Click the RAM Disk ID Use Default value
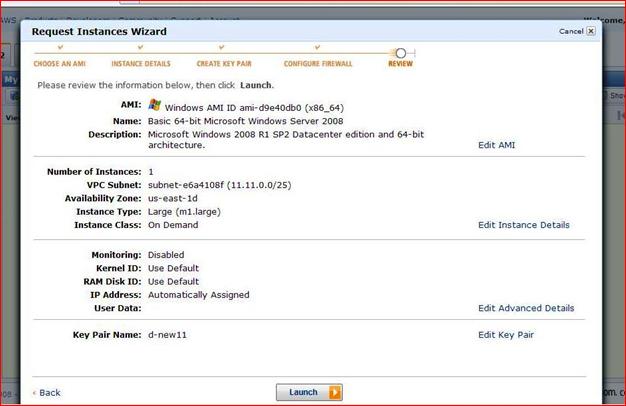This screenshot has height=406, width=626. pos(173,281)
